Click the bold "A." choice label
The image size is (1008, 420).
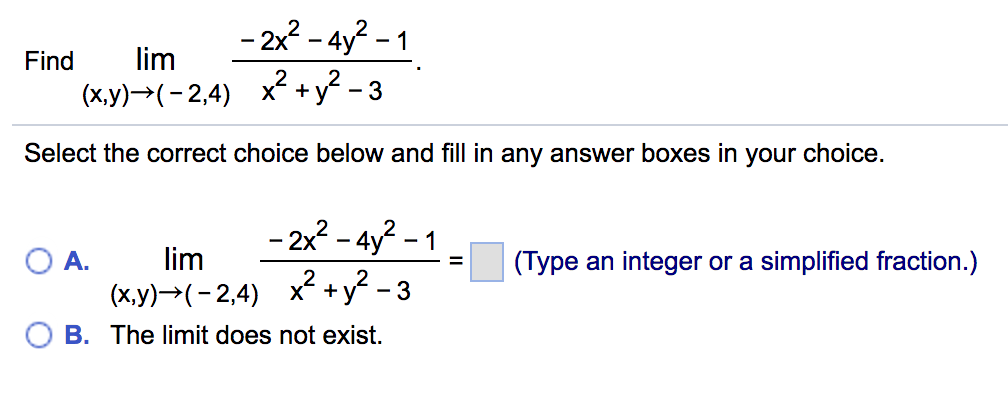coord(76,262)
